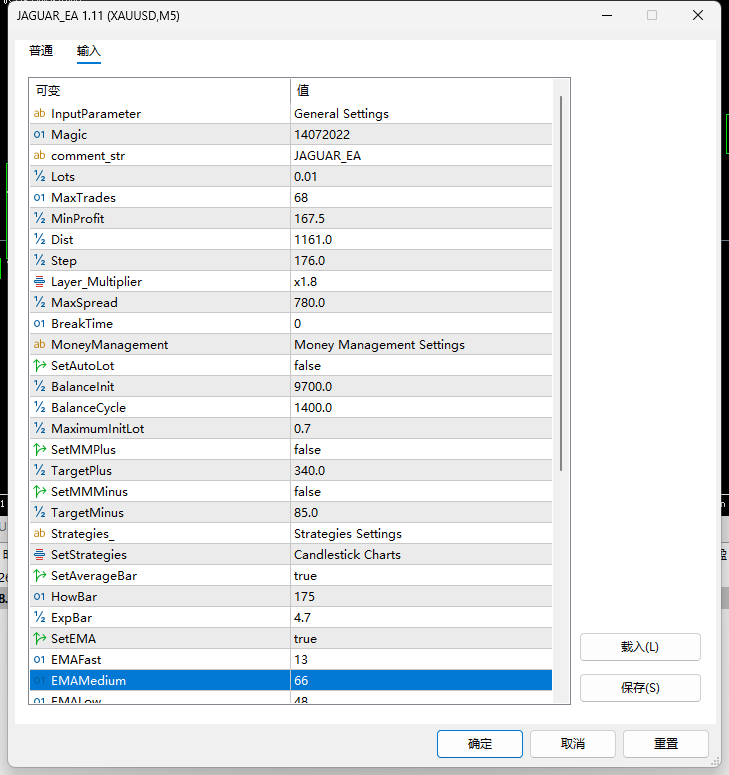Screen dimensions: 729x775
Task: Click the boolean icon beside SetMMMinus
Action: pos(40,492)
